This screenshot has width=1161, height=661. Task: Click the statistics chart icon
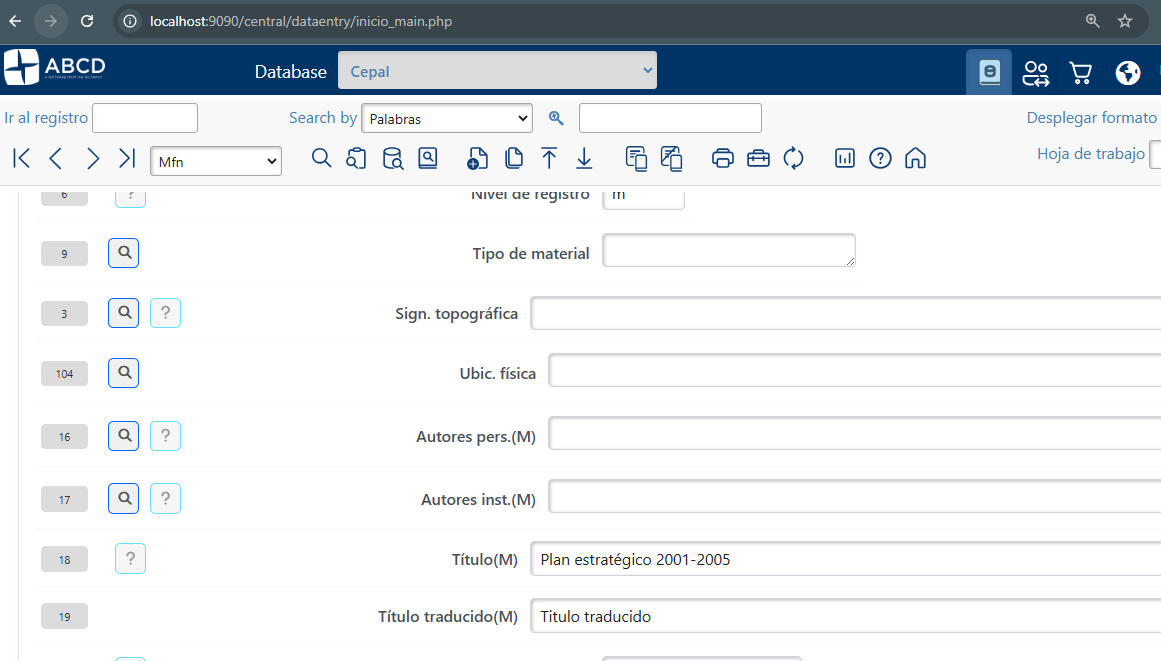pos(845,158)
